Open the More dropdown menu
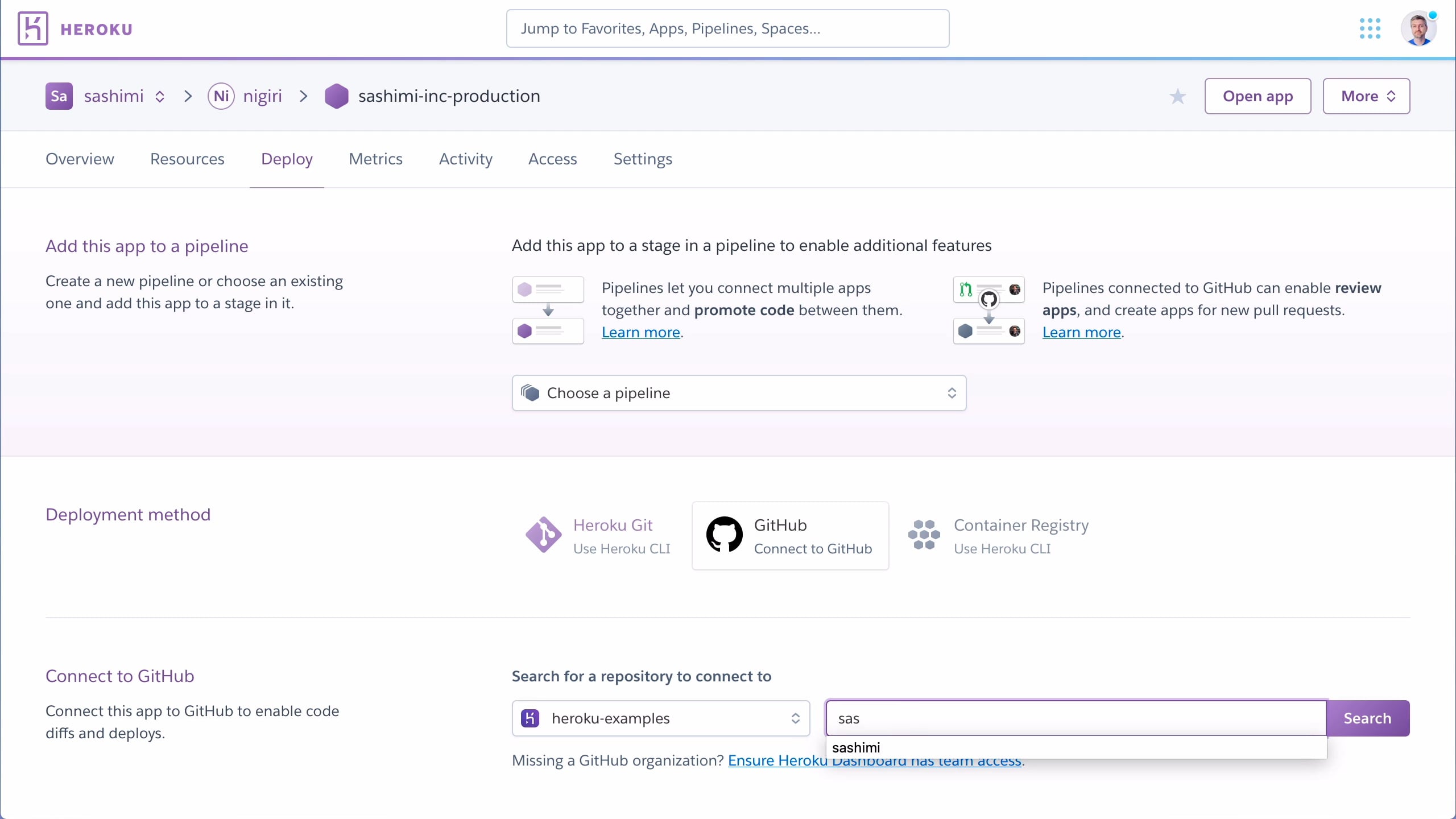 [1366, 96]
